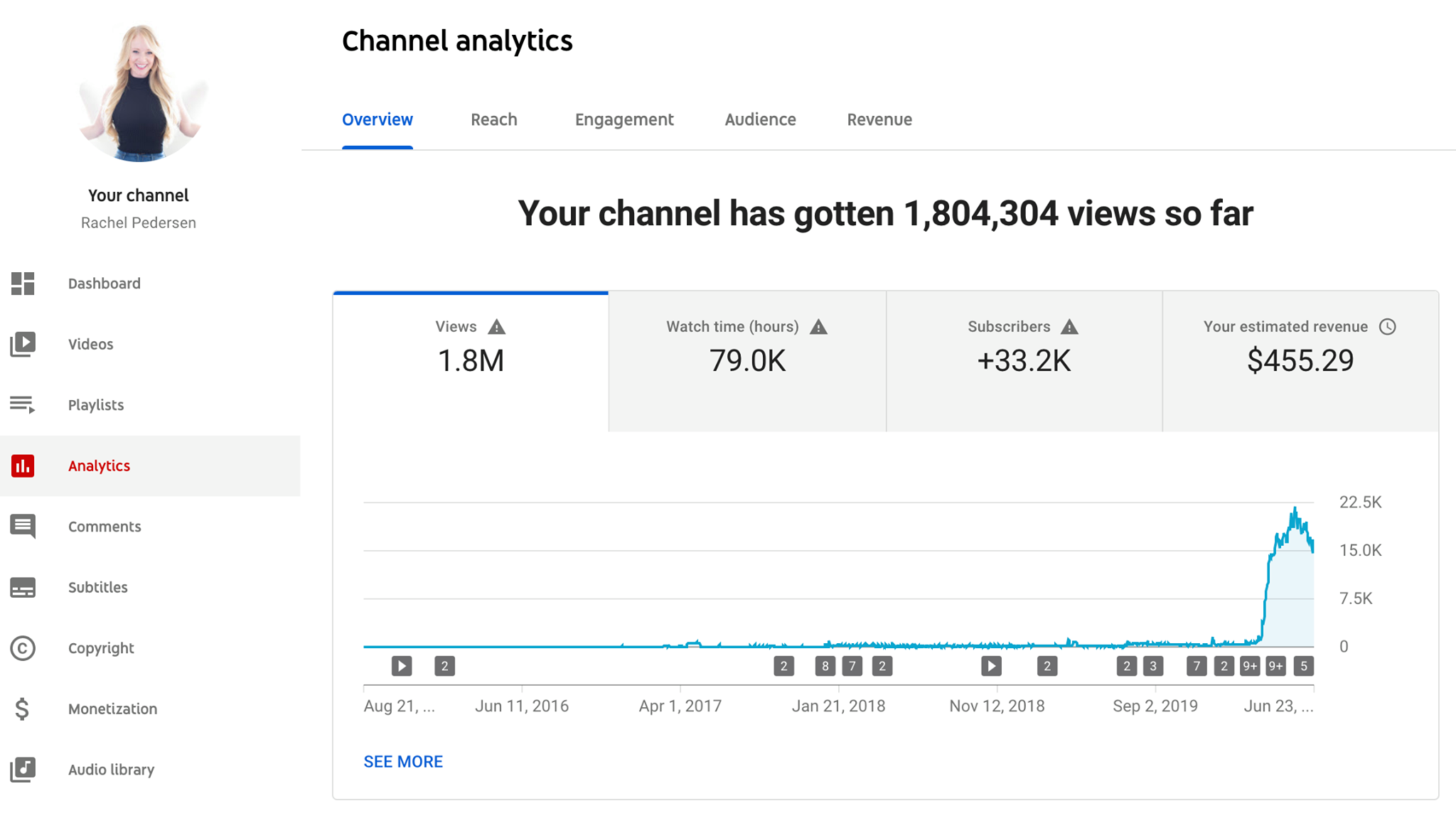Open Monetization settings

112,709
